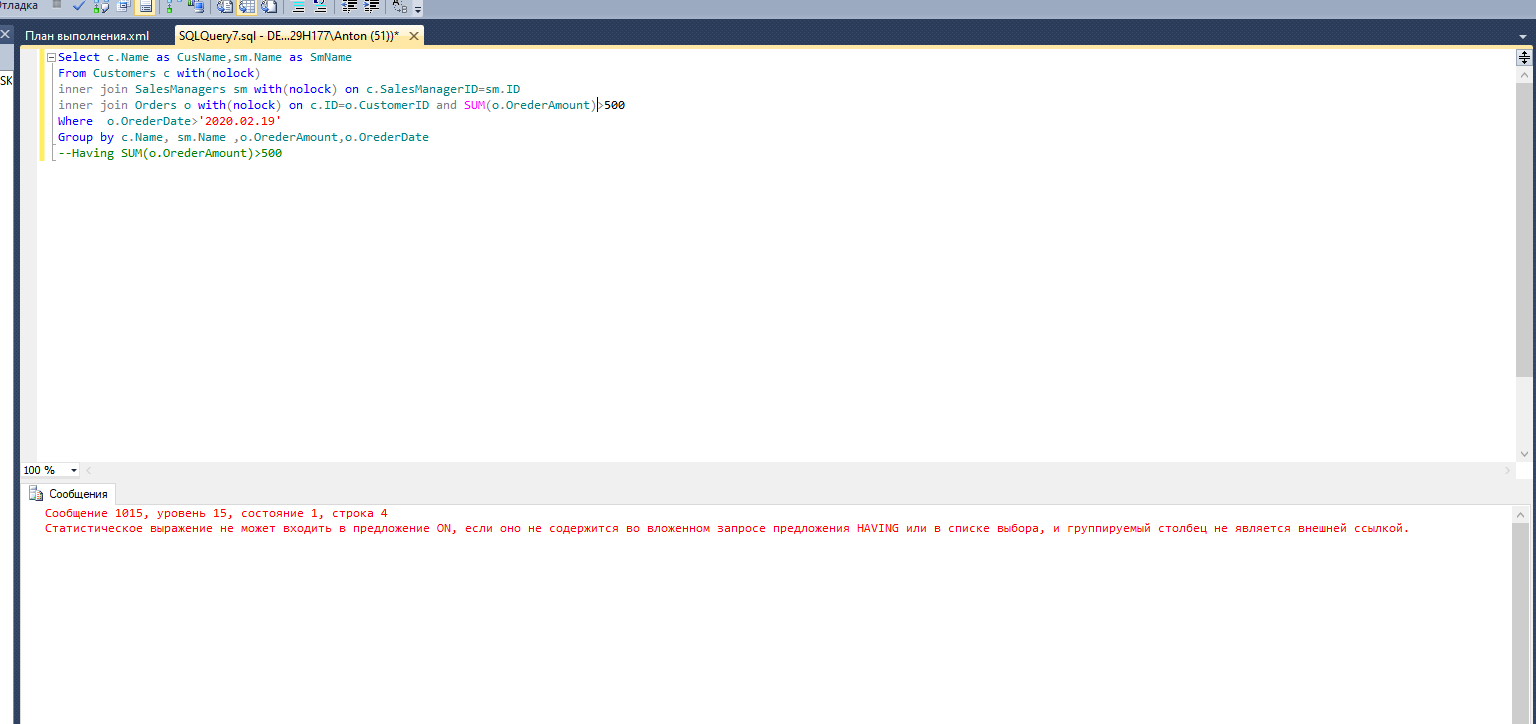
Task: Select the SQLQuery7.sql tab
Action: point(288,36)
